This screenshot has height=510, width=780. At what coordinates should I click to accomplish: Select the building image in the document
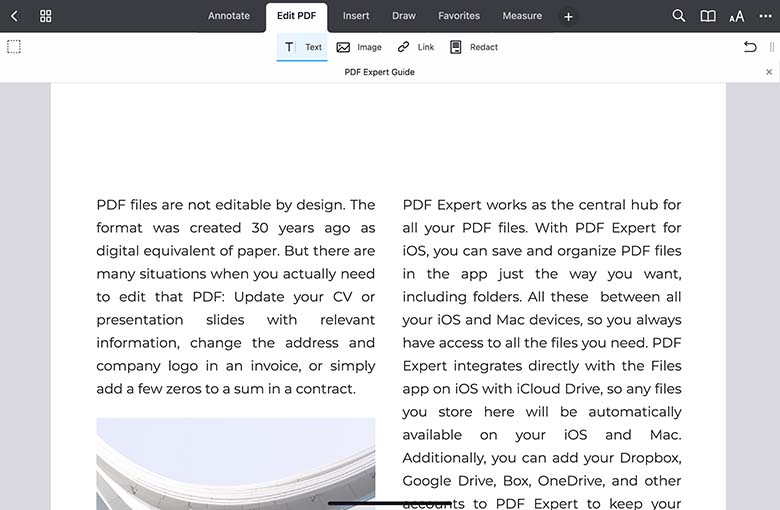coord(236,464)
